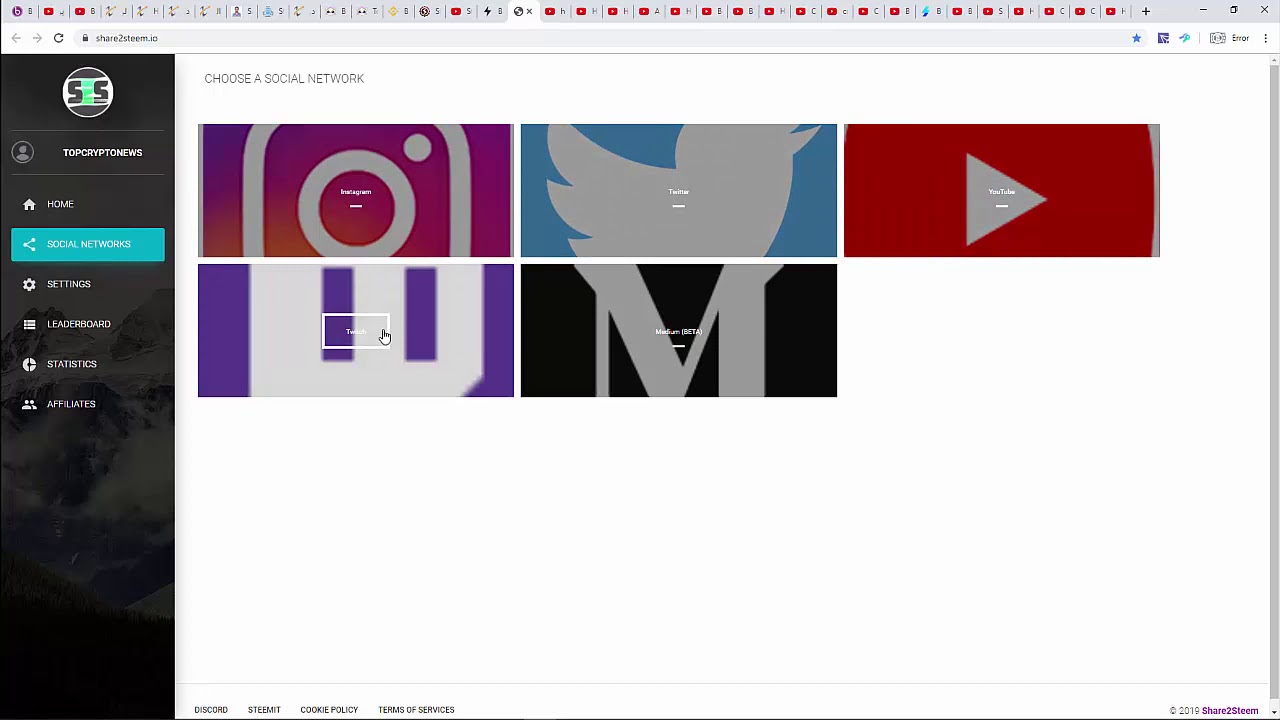Screen dimensions: 1280x720
Task: Choose the Twitter network card
Action: coord(679,190)
